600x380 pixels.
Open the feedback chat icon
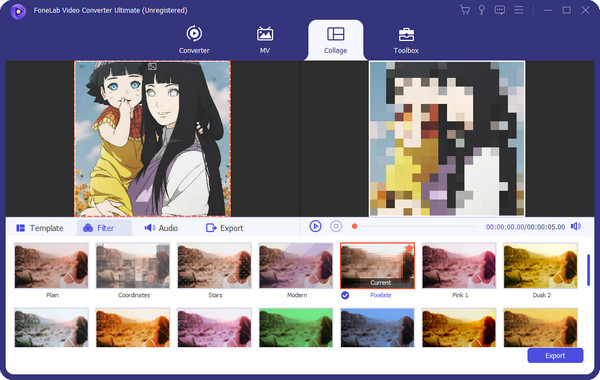click(499, 10)
